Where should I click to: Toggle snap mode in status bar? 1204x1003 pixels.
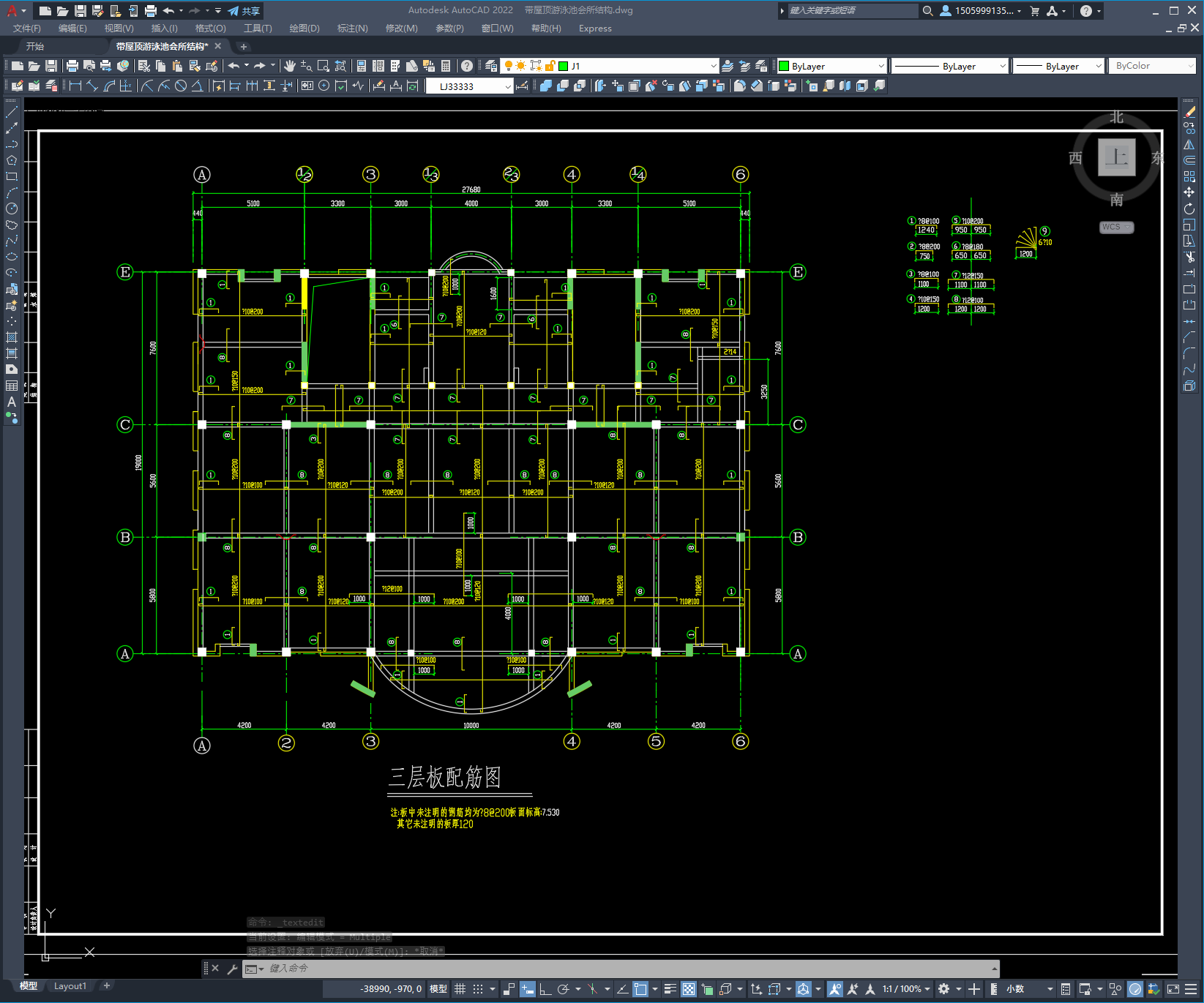pos(478,989)
